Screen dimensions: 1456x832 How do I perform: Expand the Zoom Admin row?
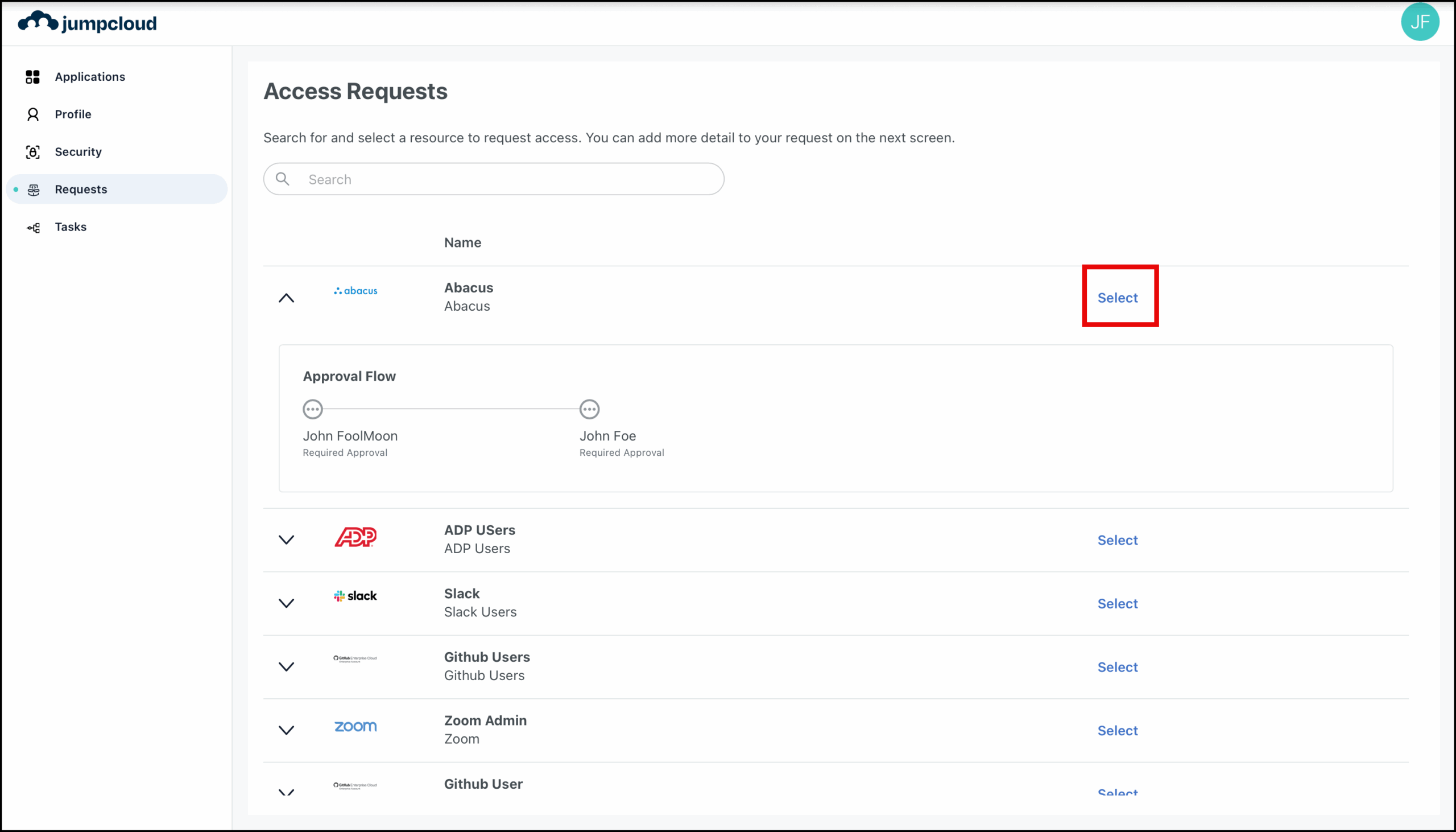(x=286, y=730)
